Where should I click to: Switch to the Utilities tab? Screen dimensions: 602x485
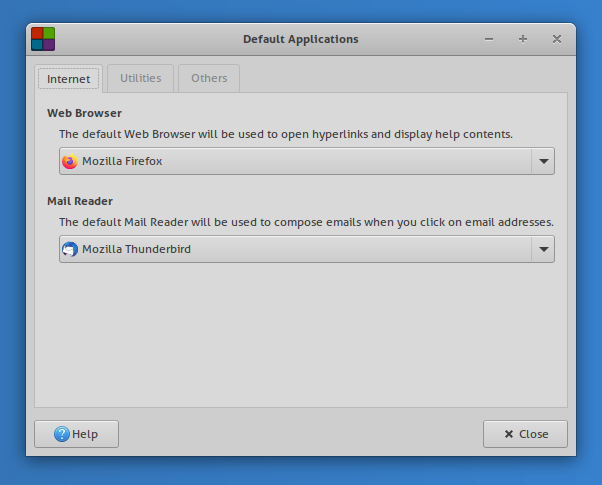point(140,78)
